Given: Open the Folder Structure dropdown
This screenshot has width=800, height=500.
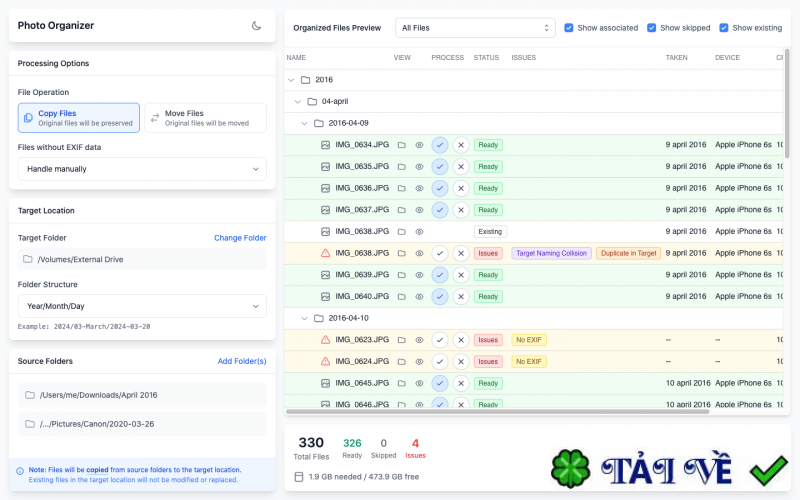Looking at the screenshot, I should click(142, 306).
